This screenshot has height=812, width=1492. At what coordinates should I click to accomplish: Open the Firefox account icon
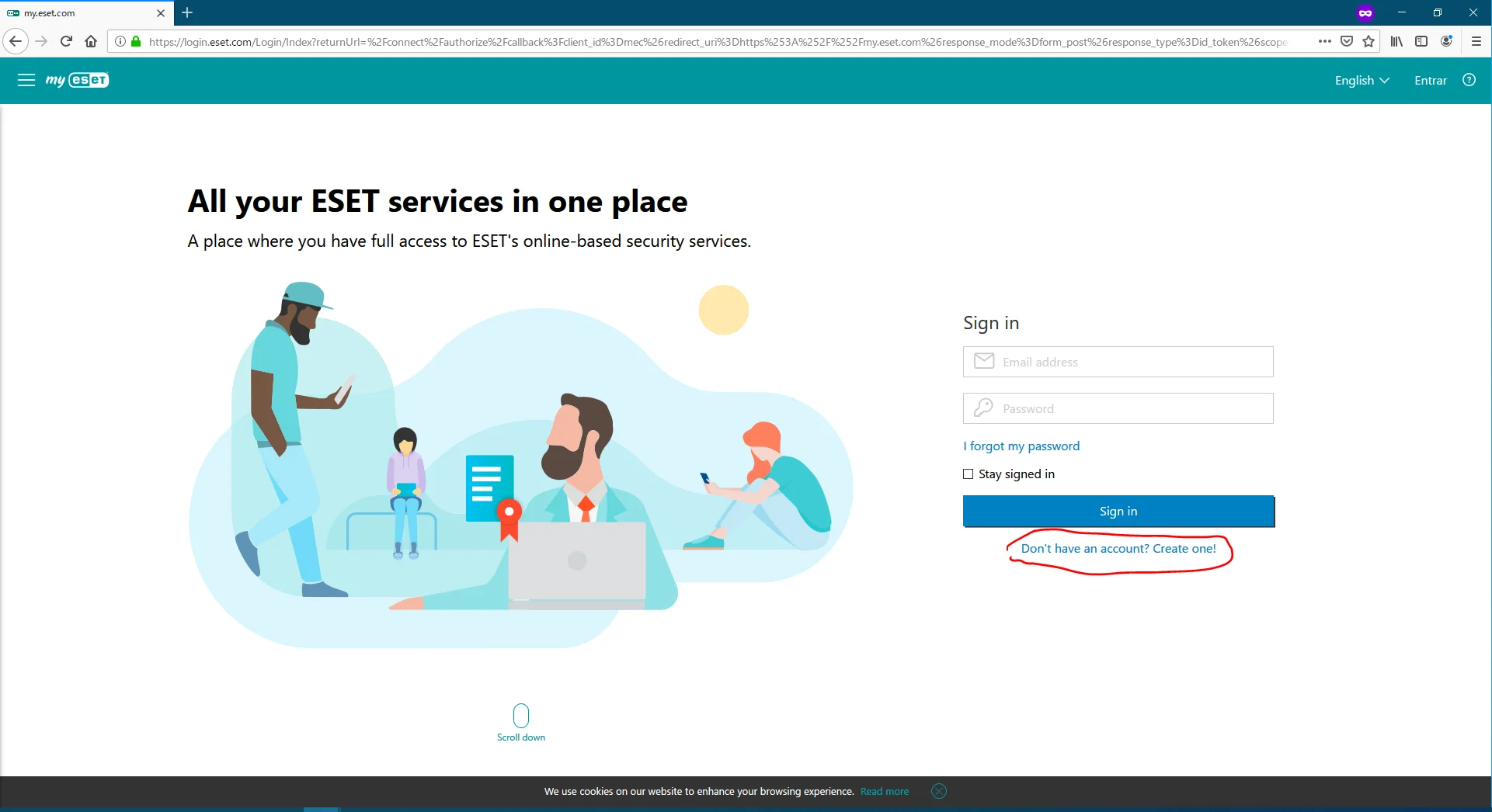click(1446, 41)
